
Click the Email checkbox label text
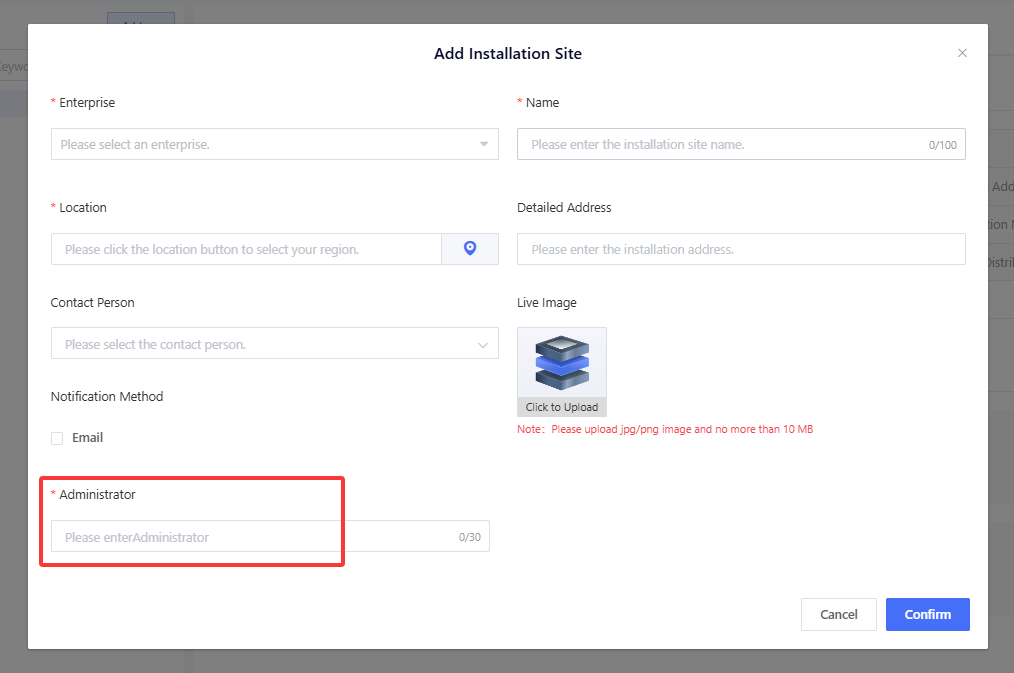pyautogui.click(x=87, y=438)
